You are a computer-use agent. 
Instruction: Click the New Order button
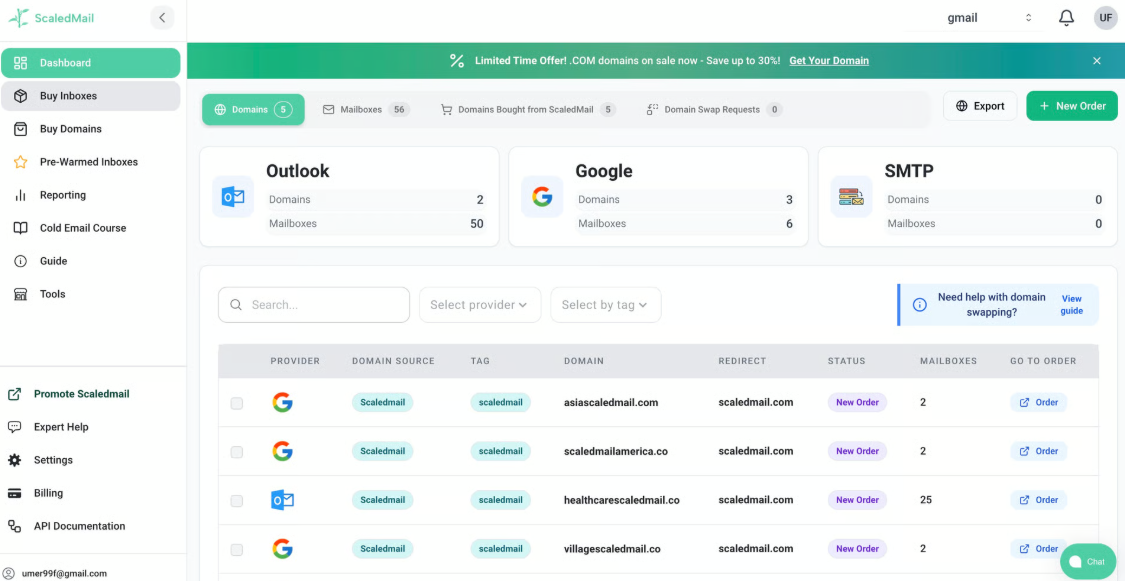tap(1072, 106)
